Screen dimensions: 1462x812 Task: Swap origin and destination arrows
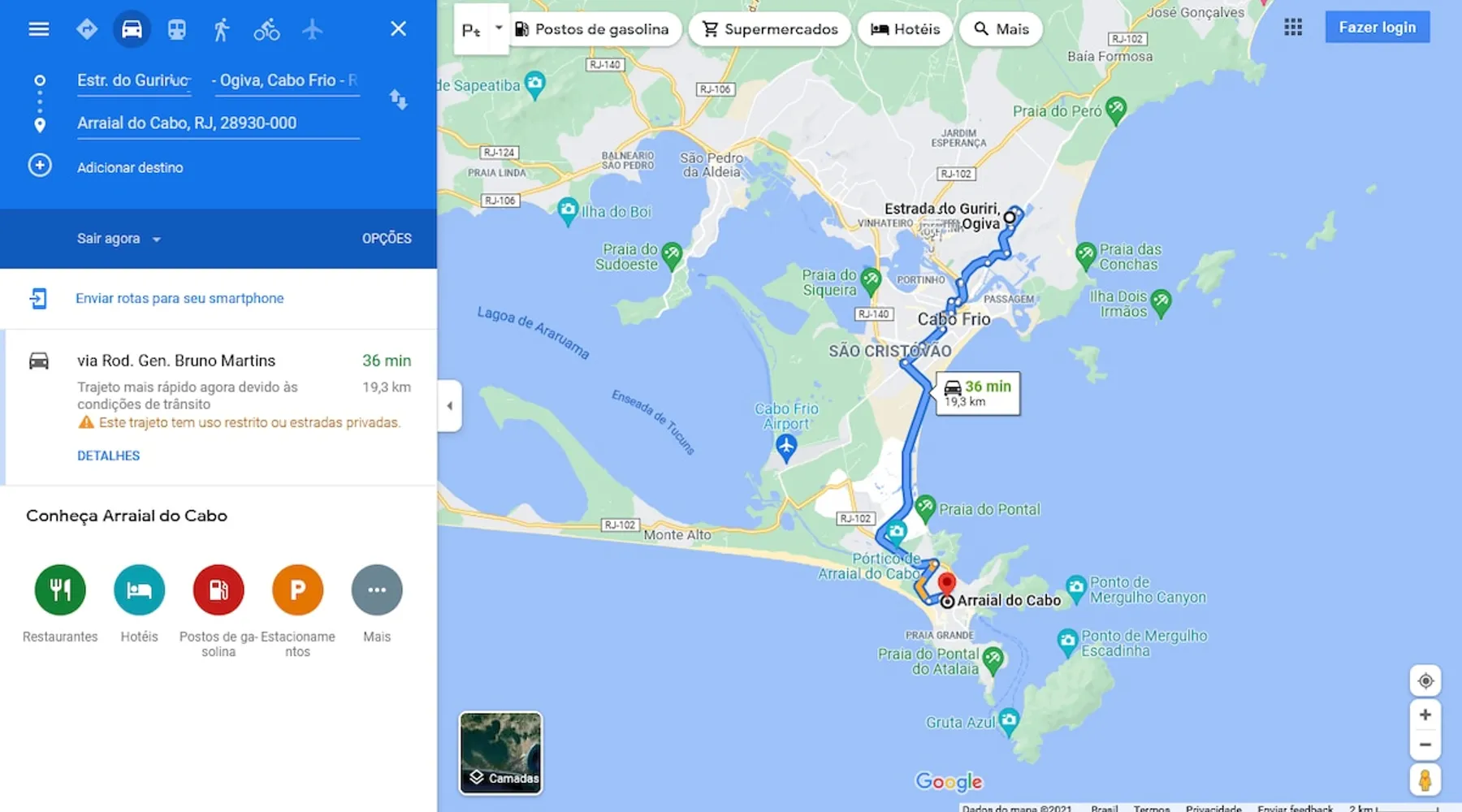pos(398,100)
